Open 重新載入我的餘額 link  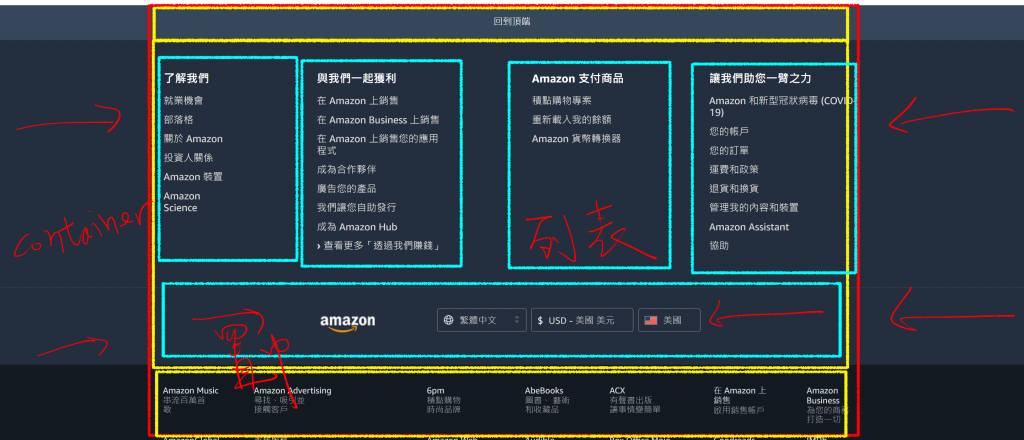tap(571, 120)
